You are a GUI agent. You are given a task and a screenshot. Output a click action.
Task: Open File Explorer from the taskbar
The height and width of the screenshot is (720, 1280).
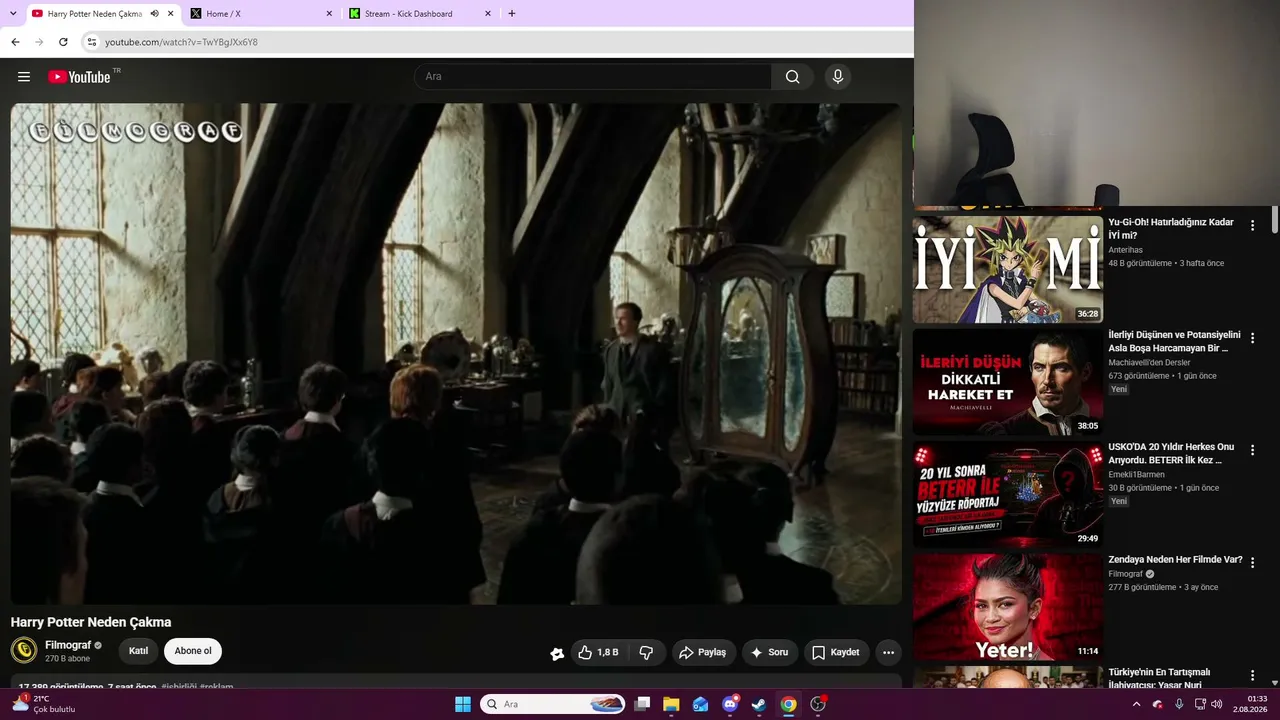[671, 704]
